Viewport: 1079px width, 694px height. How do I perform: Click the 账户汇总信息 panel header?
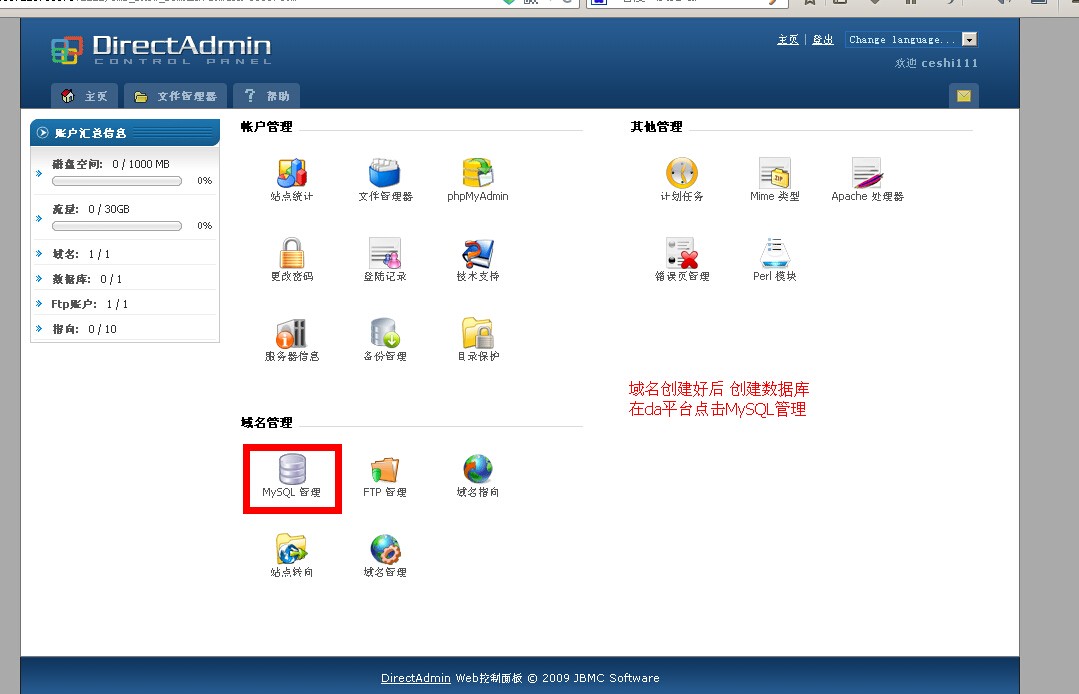[125, 132]
